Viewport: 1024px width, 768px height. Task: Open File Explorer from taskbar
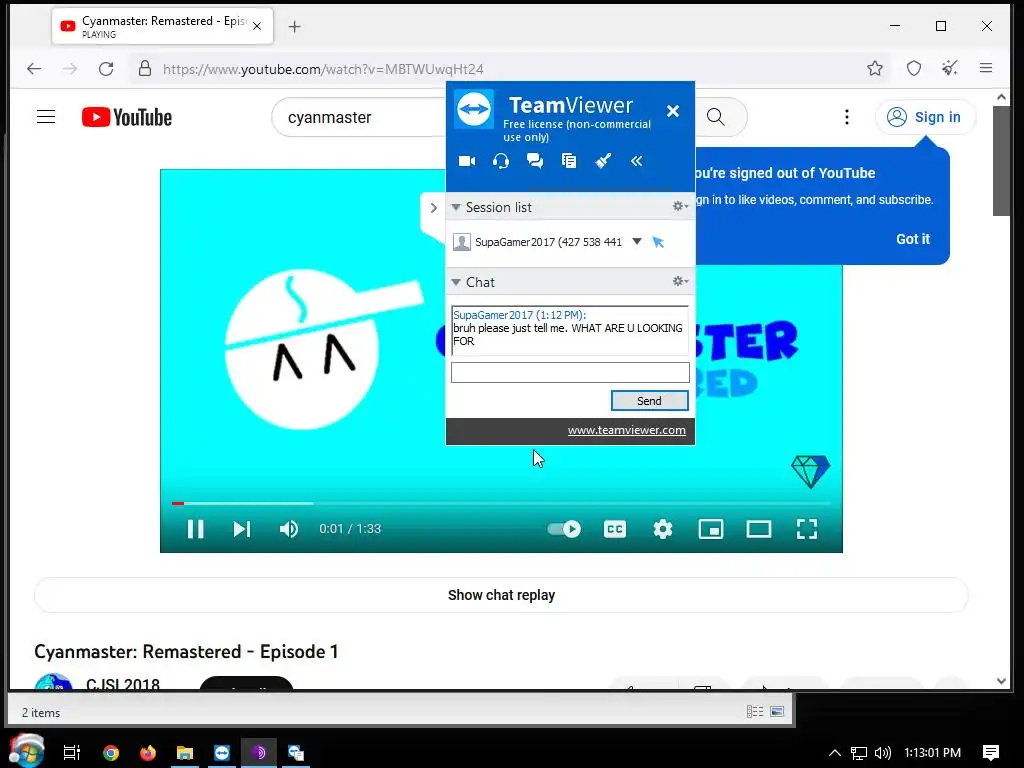(x=185, y=753)
